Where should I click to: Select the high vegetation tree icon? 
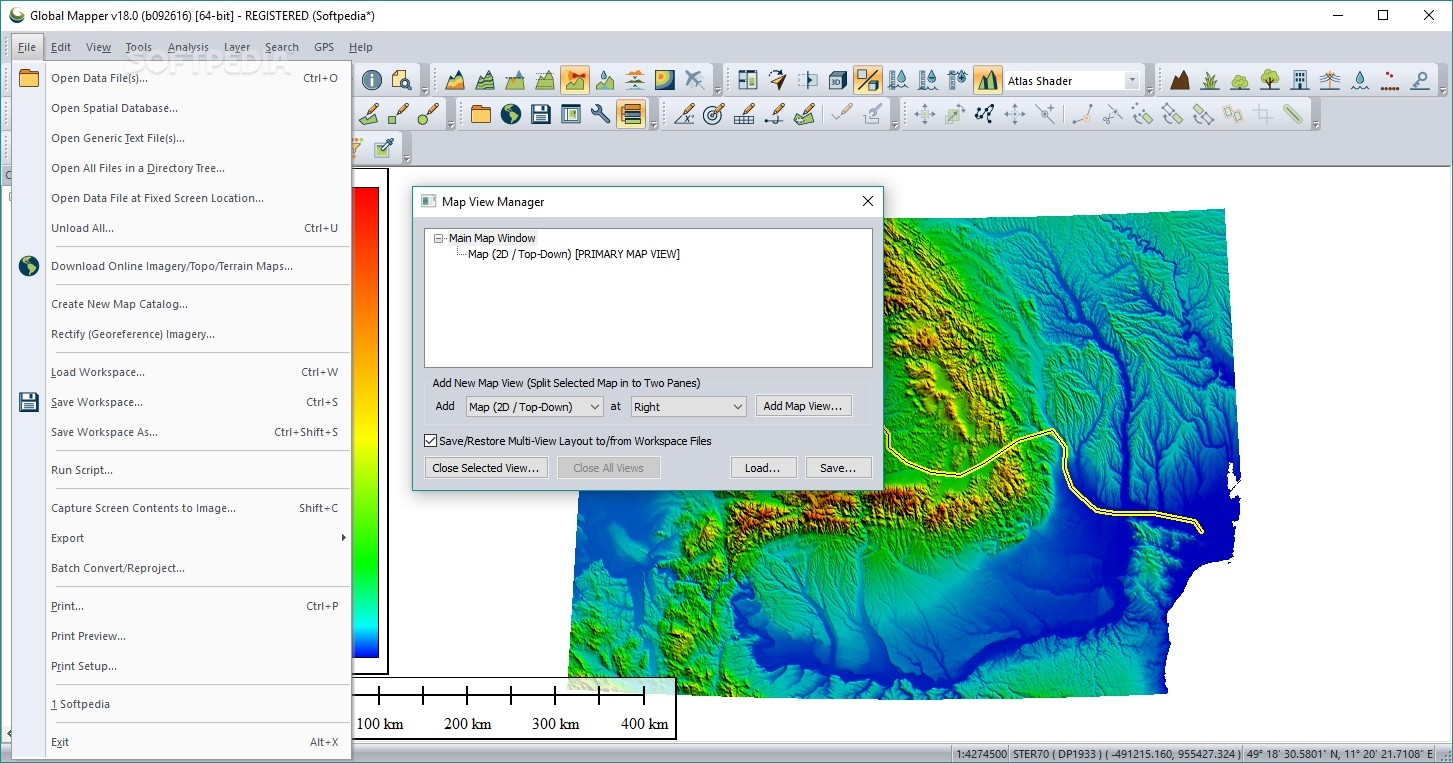coord(1270,80)
